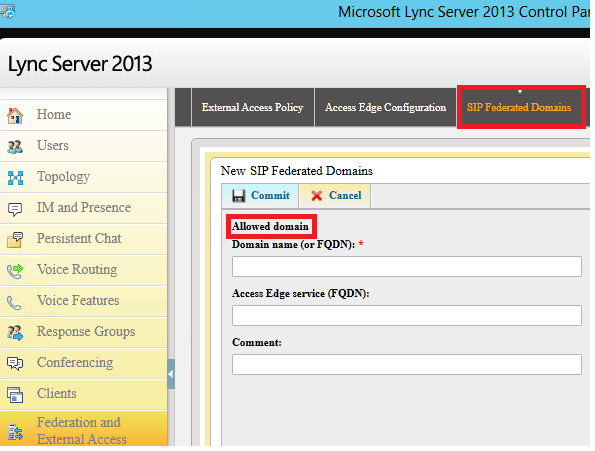Image resolution: width=595 pixels, height=451 pixels.
Task: Click the red X Cancel icon
Action: [316, 196]
